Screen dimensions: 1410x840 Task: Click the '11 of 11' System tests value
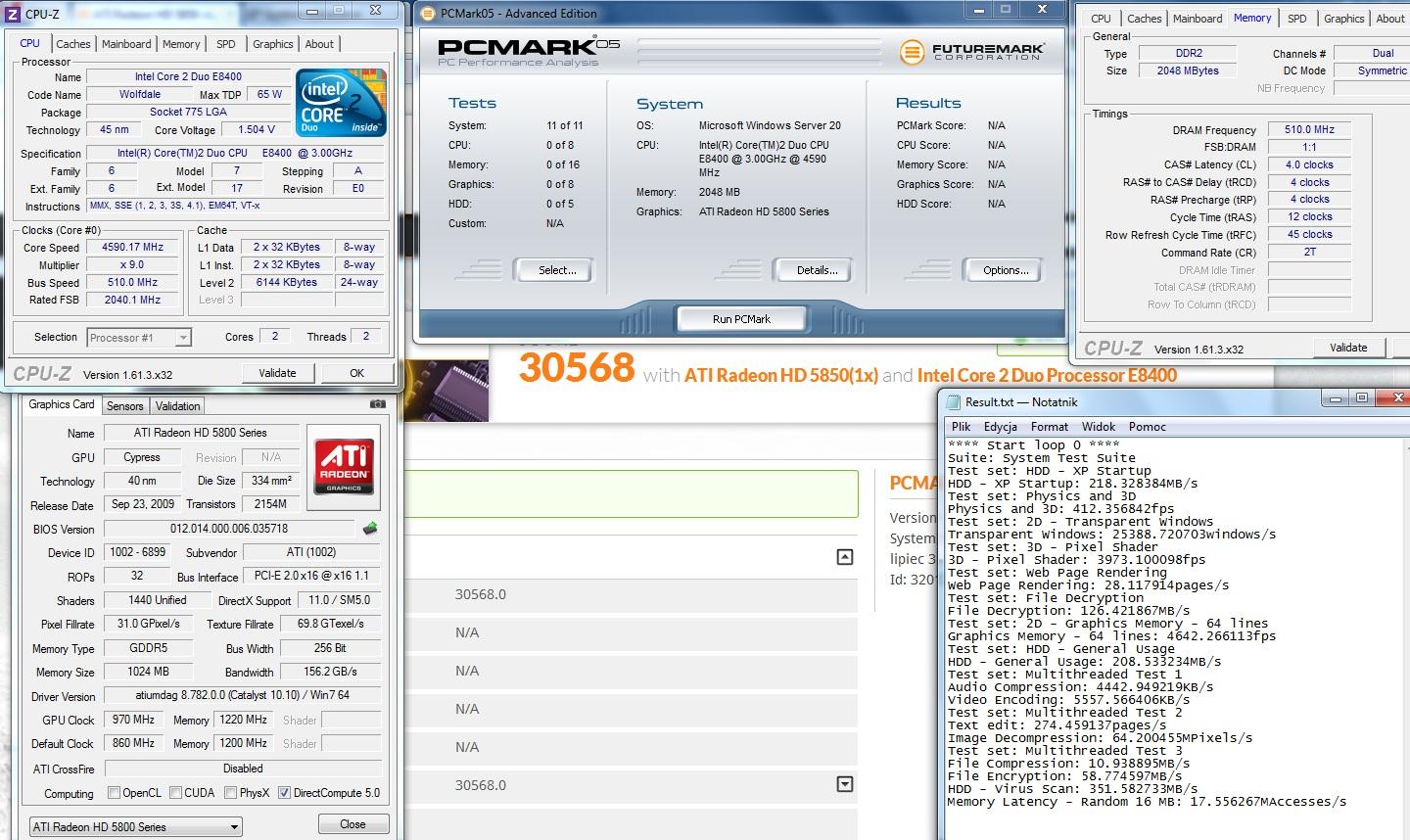[565, 125]
